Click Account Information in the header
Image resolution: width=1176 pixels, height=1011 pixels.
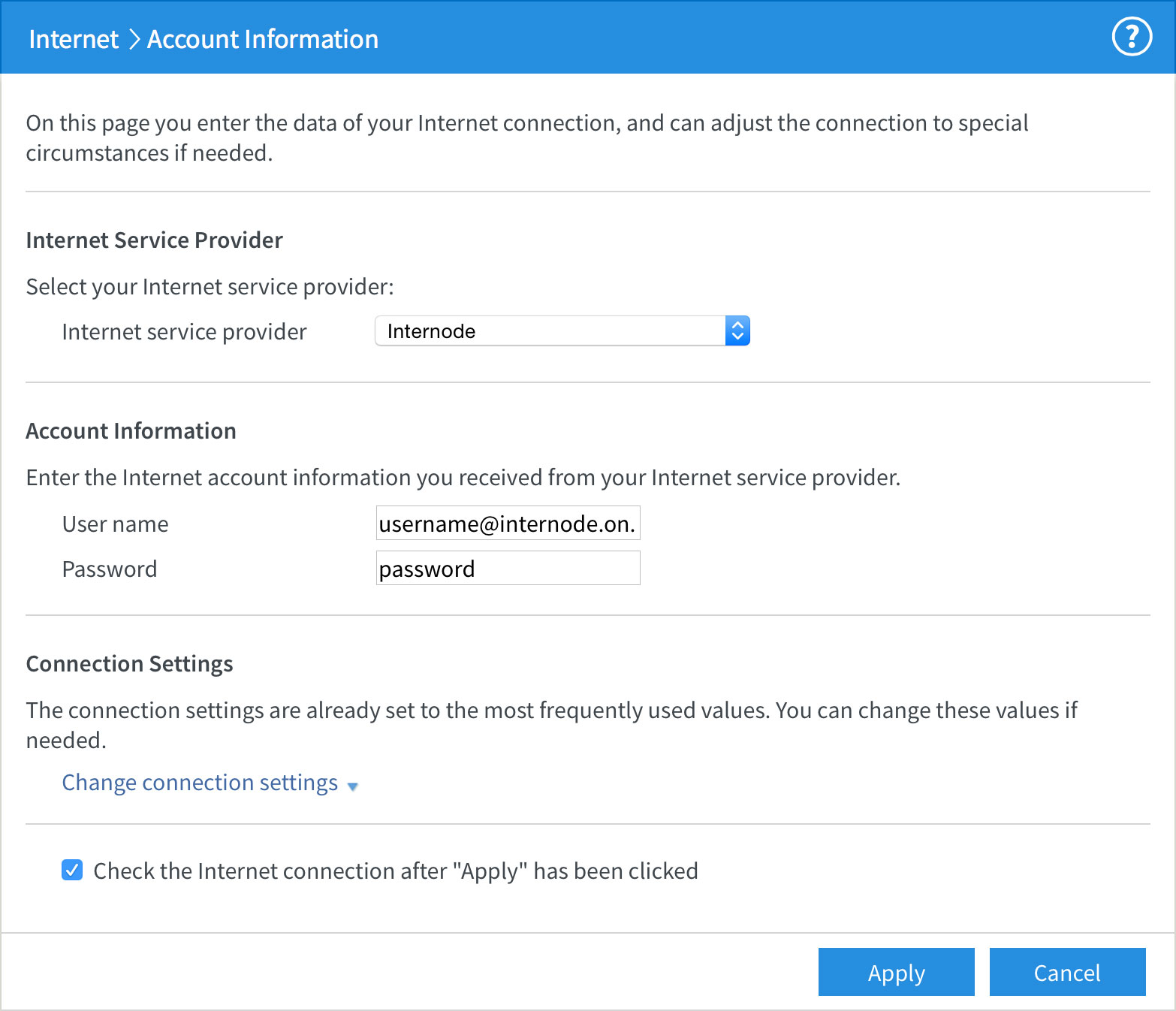(262, 38)
